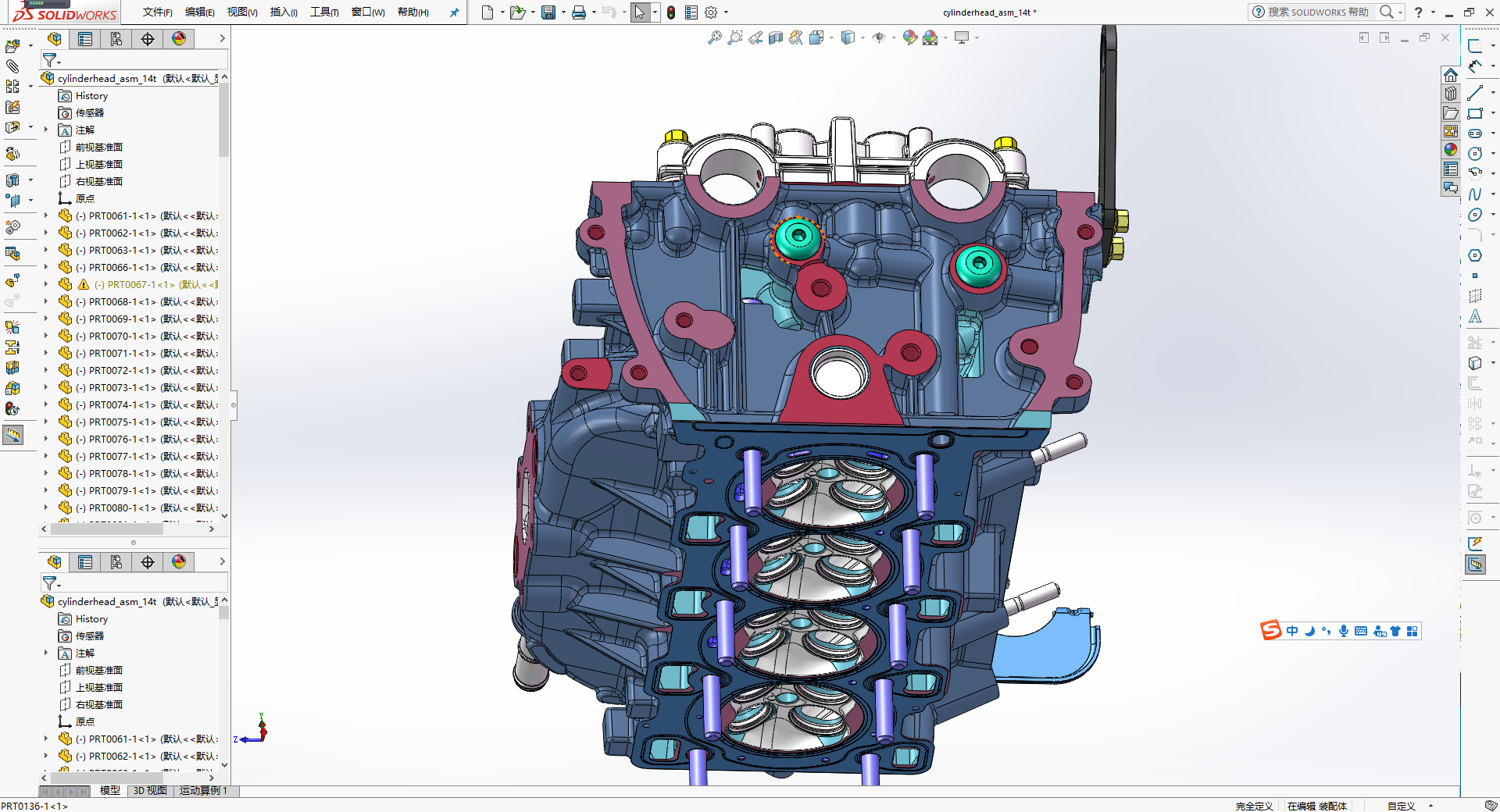Select the Section View icon in view toolbar
1500x812 pixels.
pyautogui.click(x=775, y=37)
